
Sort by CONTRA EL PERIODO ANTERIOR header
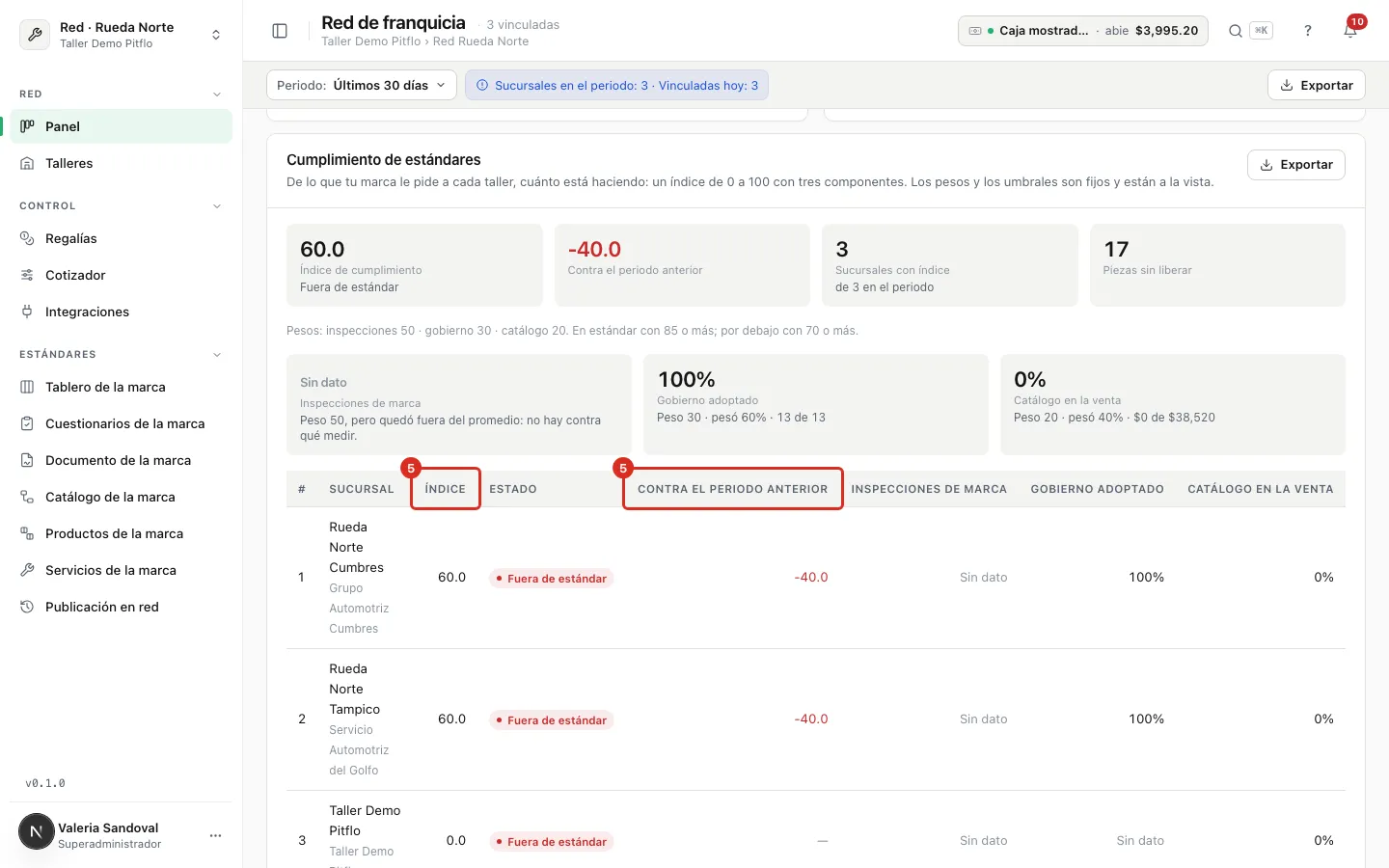click(x=733, y=489)
